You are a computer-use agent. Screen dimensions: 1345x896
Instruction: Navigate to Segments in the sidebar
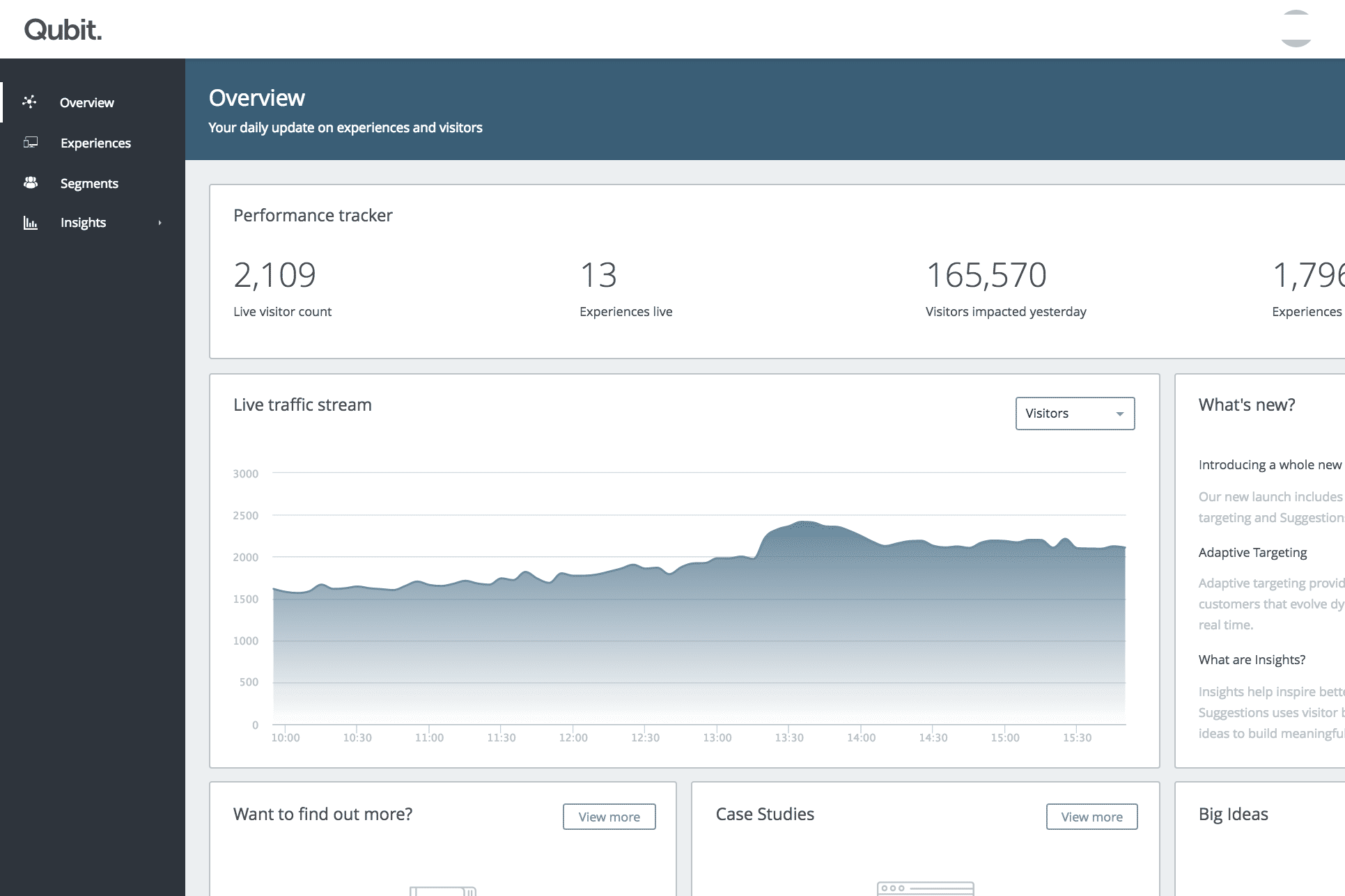click(89, 182)
